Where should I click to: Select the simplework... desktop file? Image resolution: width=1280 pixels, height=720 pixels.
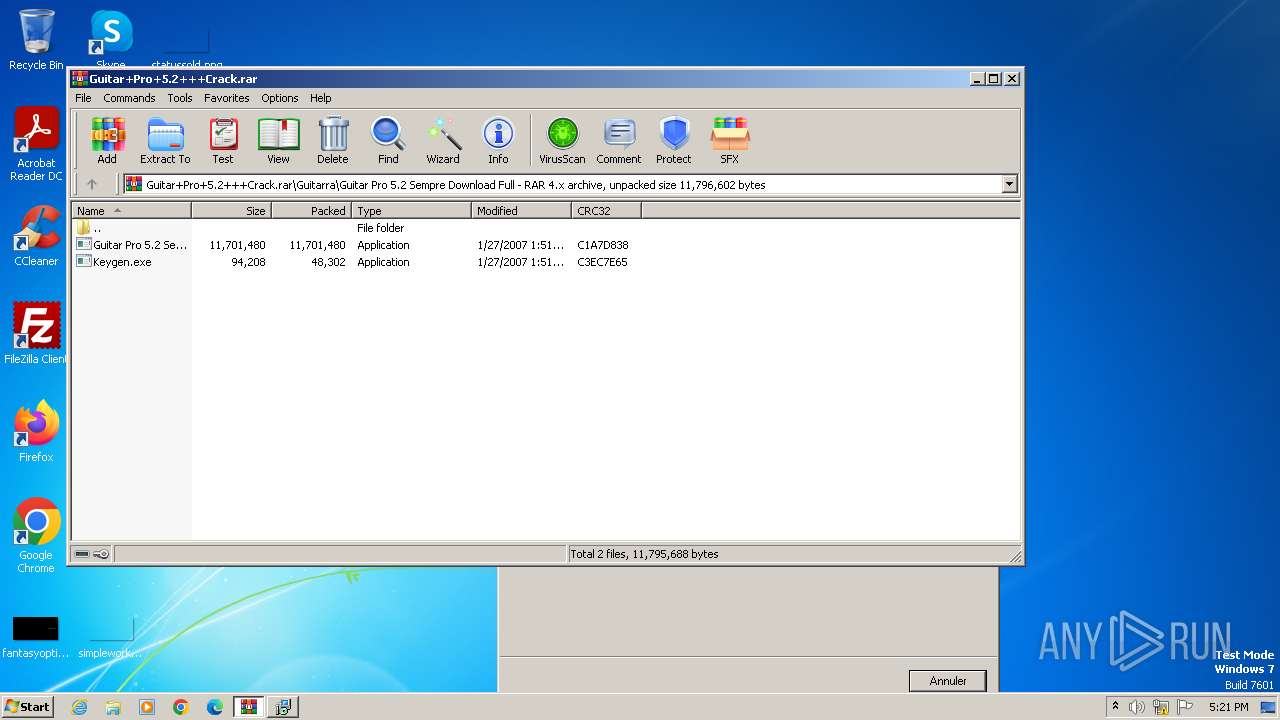tap(110, 636)
